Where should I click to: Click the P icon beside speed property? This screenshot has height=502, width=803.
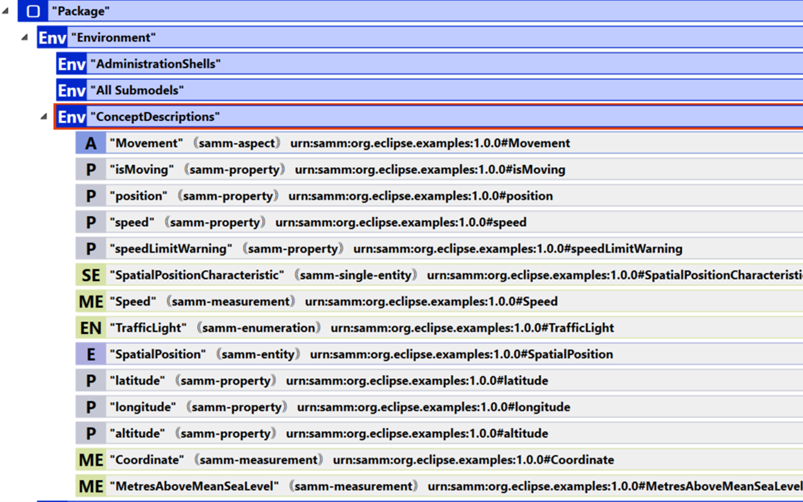(x=91, y=222)
